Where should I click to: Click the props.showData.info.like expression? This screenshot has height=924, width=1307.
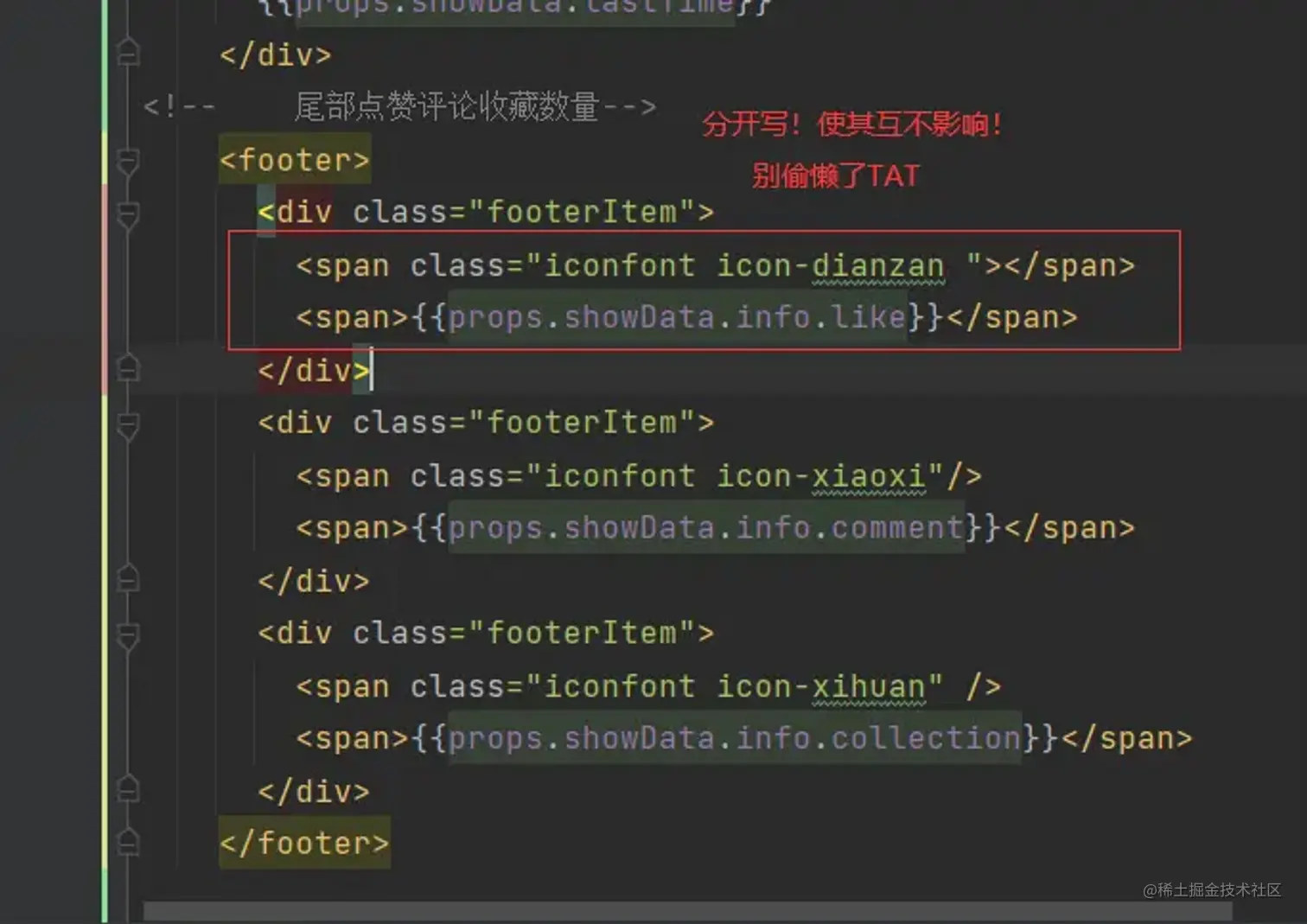click(677, 317)
